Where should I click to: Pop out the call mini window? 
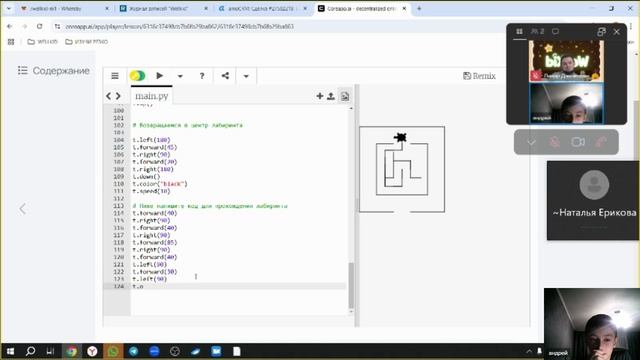point(601,32)
